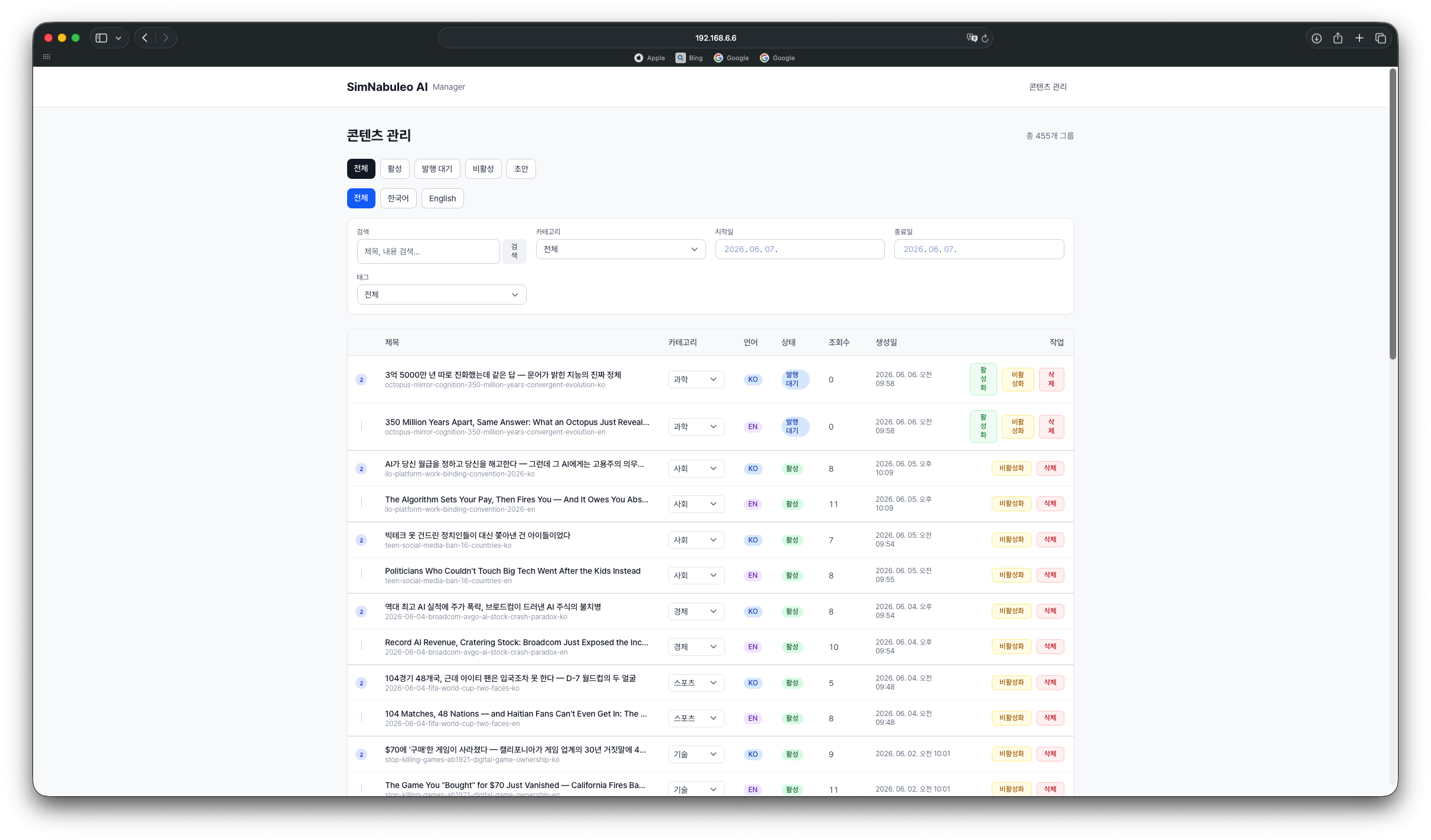The image size is (1431, 840).
Task: Click 비활성화 for Record AI Revenue row
Action: pyautogui.click(x=1011, y=646)
